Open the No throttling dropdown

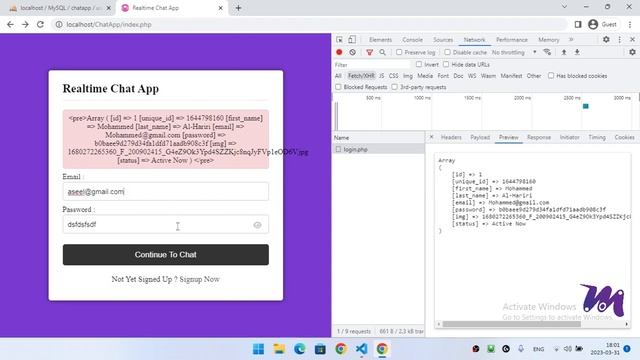[514, 52]
